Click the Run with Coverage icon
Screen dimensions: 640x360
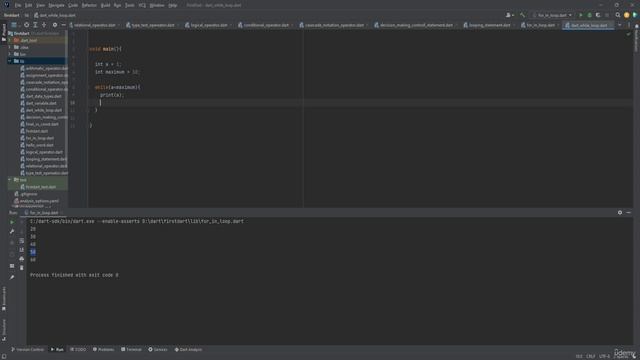pos(598,15)
